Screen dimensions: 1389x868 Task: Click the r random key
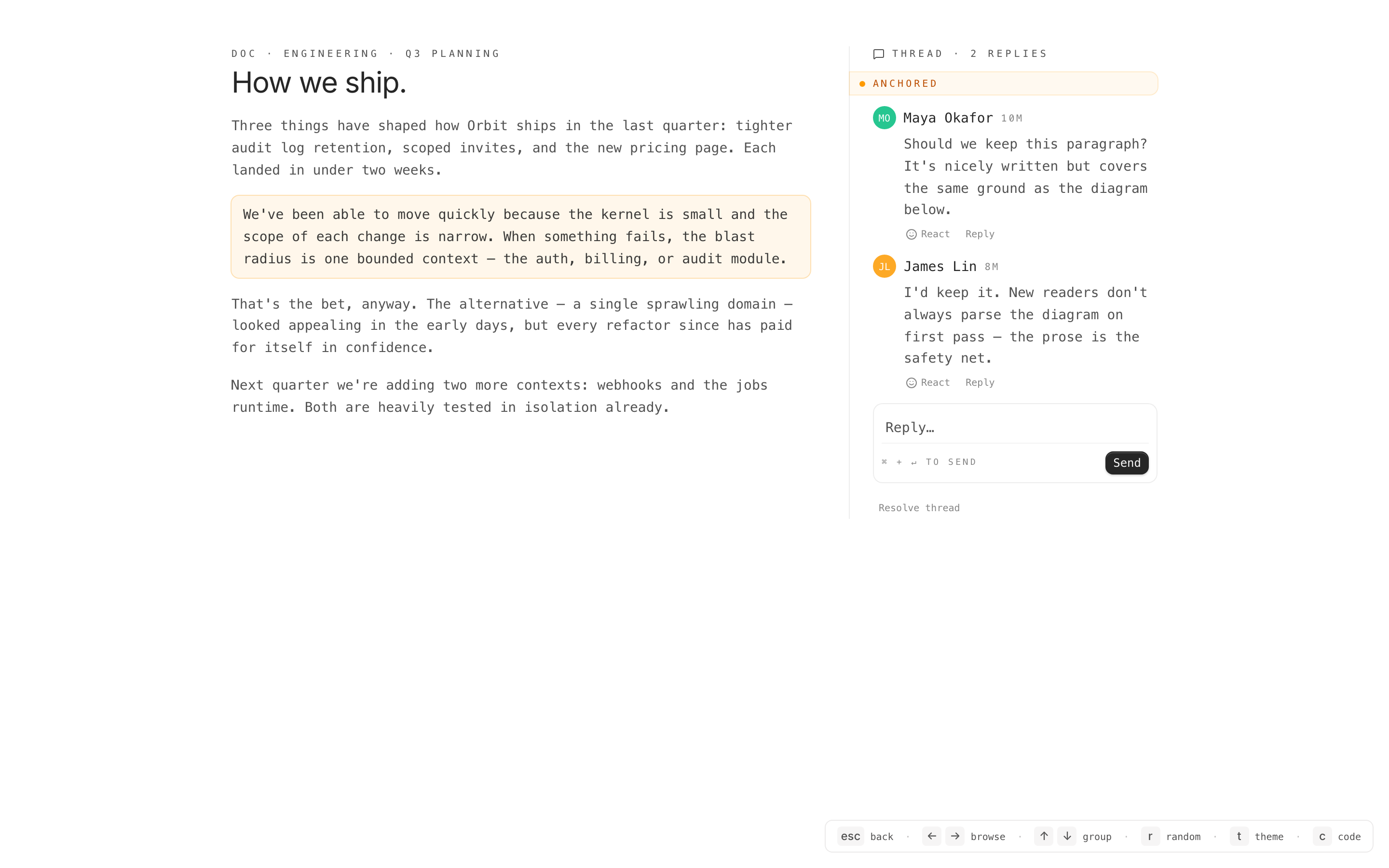point(1150,837)
